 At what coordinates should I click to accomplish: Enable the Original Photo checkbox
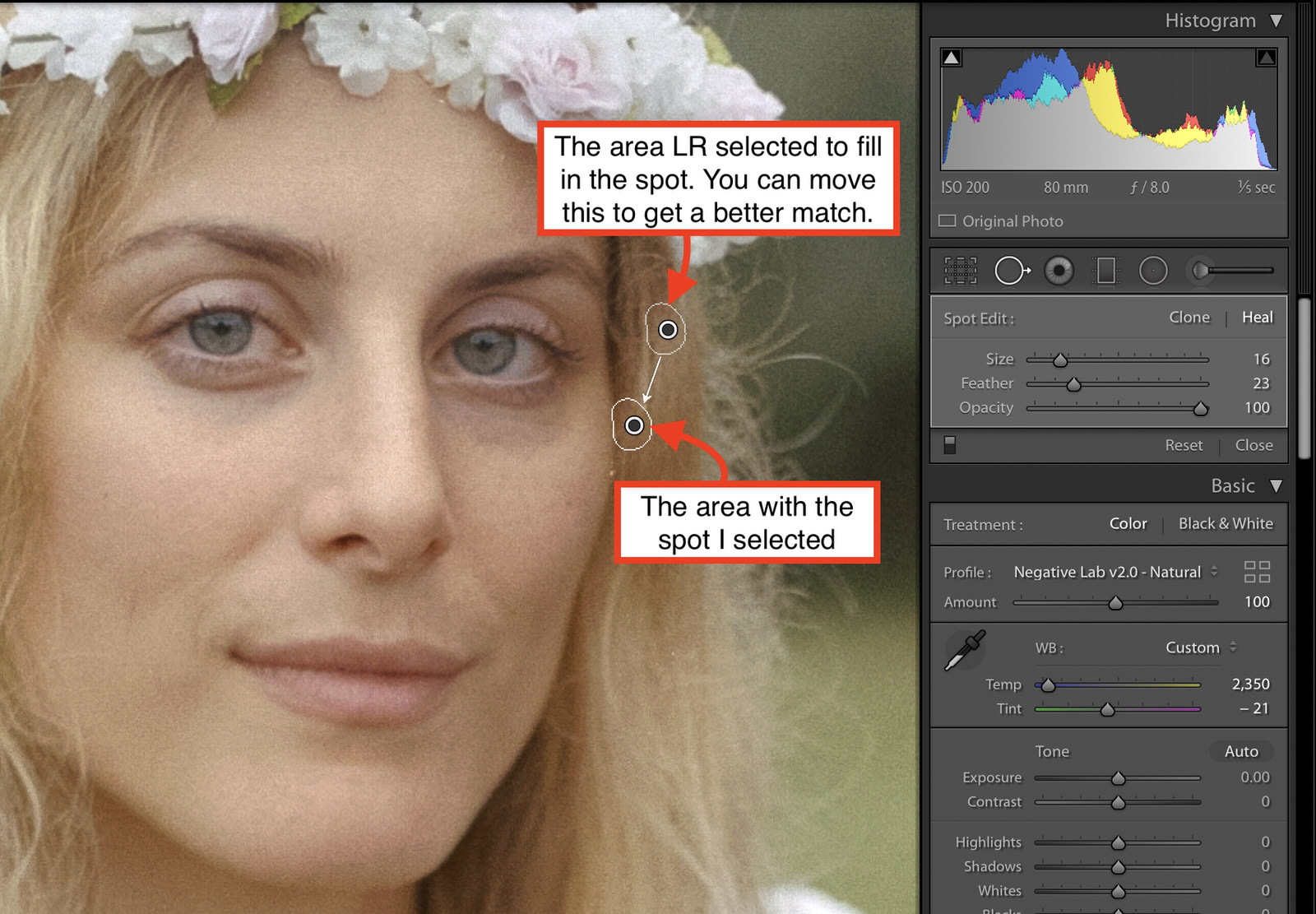click(946, 220)
